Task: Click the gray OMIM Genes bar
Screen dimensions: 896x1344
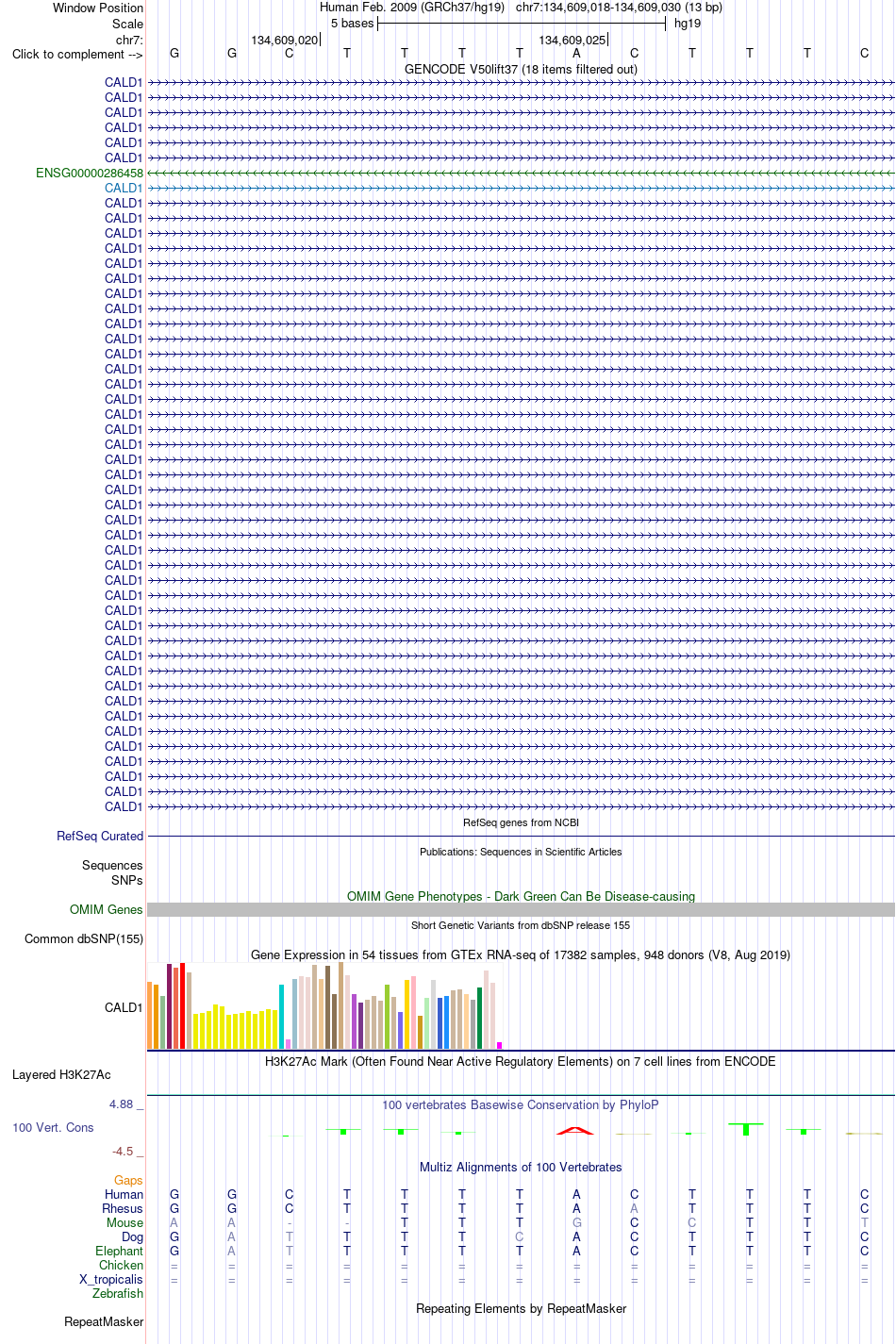Action: (521, 909)
